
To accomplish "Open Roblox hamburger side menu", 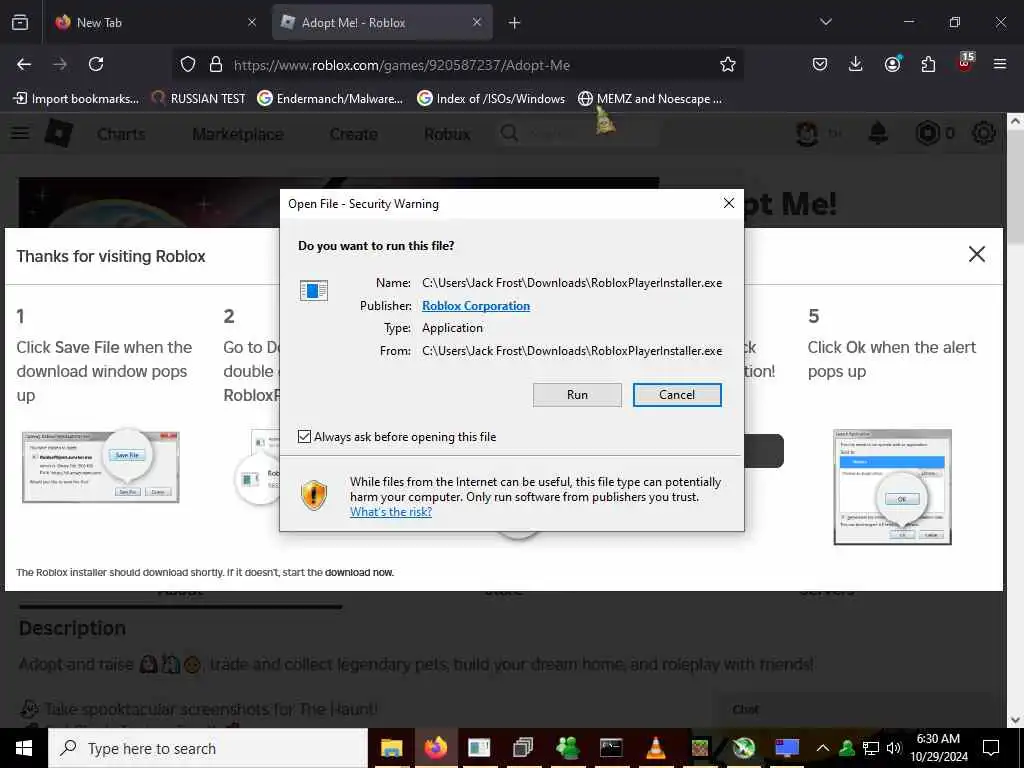I will (x=20, y=133).
